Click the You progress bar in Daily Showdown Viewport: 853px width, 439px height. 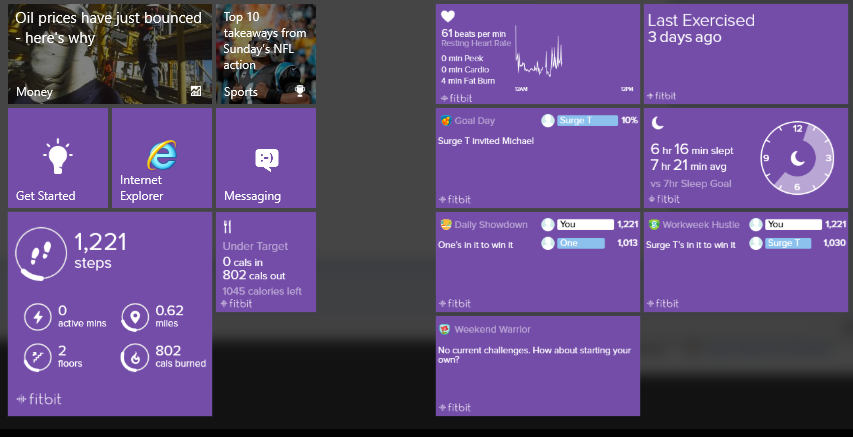(x=585, y=224)
